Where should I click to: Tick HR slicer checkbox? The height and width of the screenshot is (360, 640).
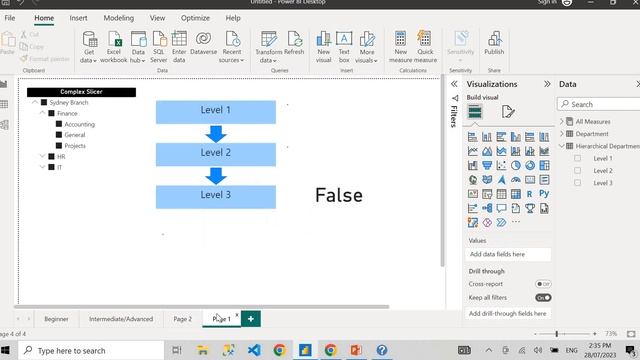(51, 156)
